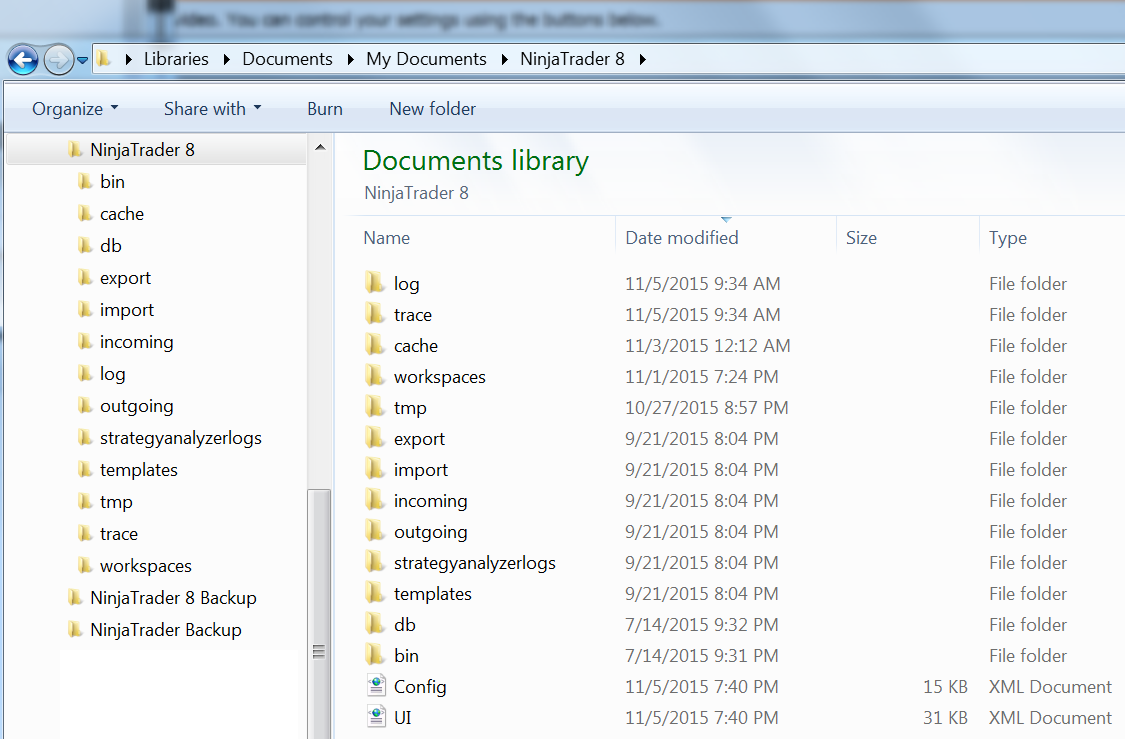Sort by the Date modified column header
Image resolution: width=1127 pixels, height=739 pixels.
tap(681, 238)
